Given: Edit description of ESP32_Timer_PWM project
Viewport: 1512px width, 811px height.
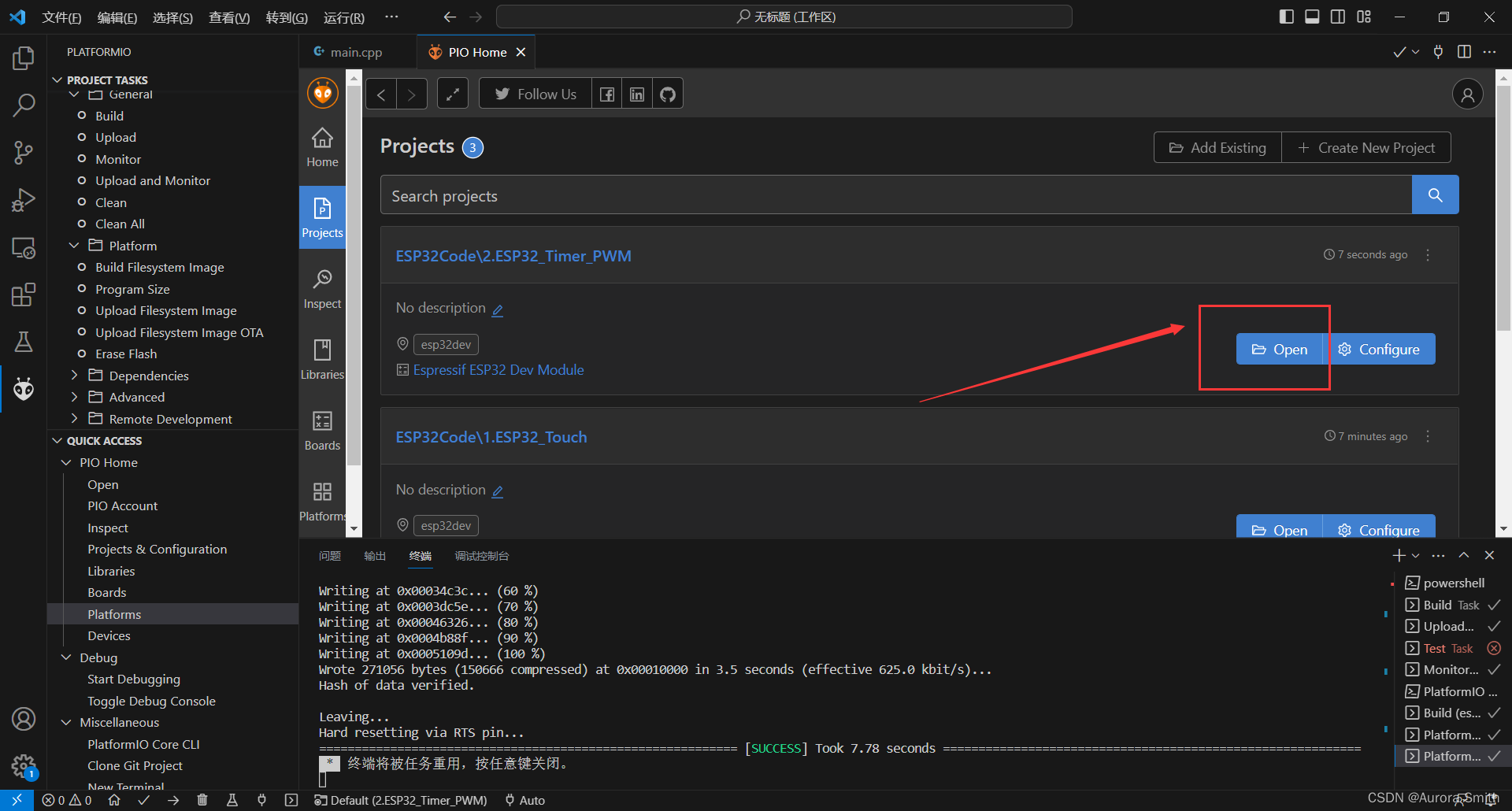Looking at the screenshot, I should (498, 309).
